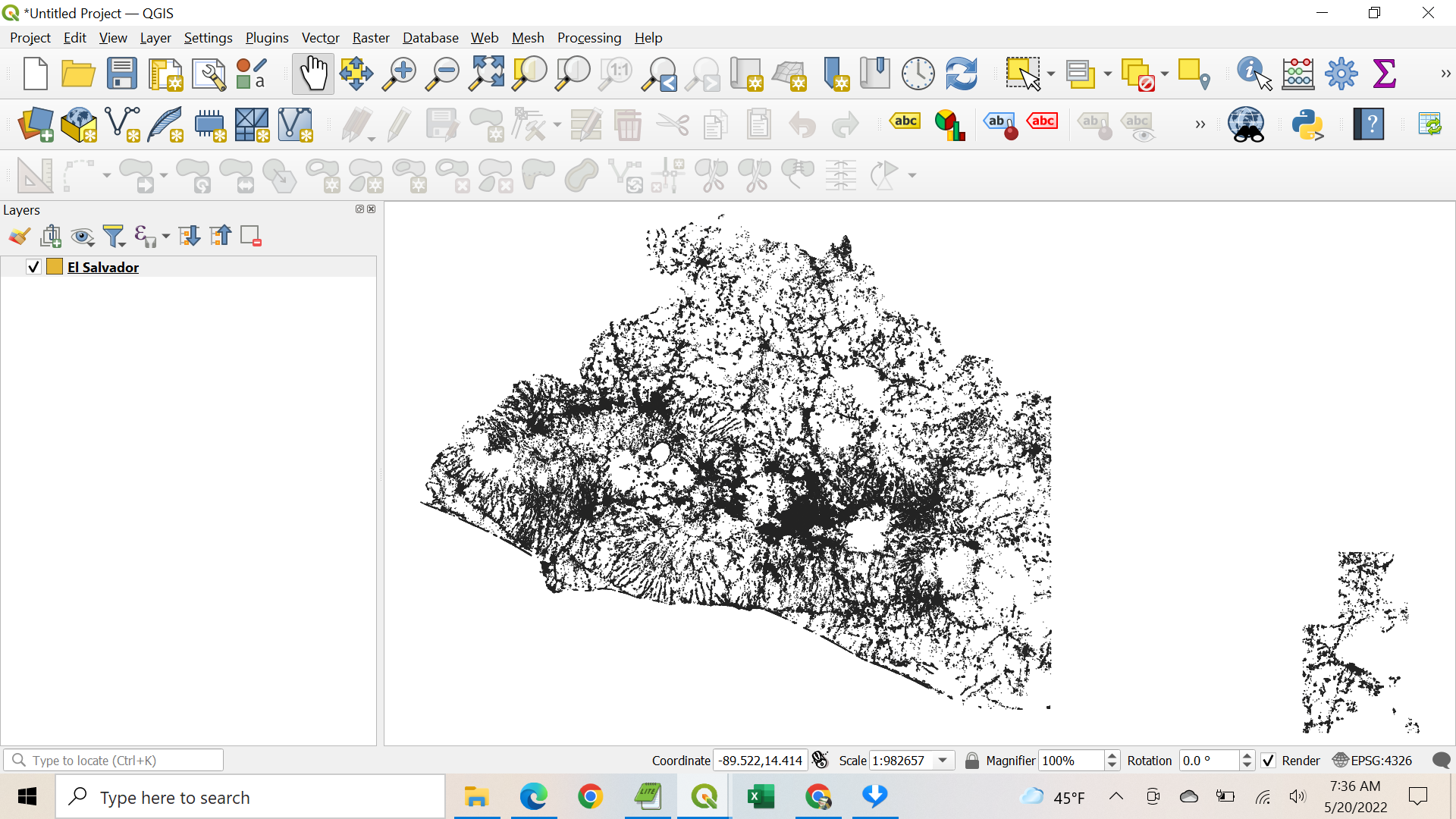
Task: Open the Vector menu
Action: (320, 37)
